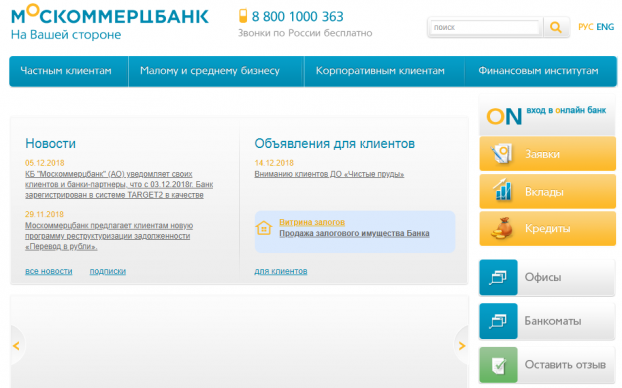622x388 pixels.
Task: Click the house icon beside Витрина залогов
Action: pos(264,228)
